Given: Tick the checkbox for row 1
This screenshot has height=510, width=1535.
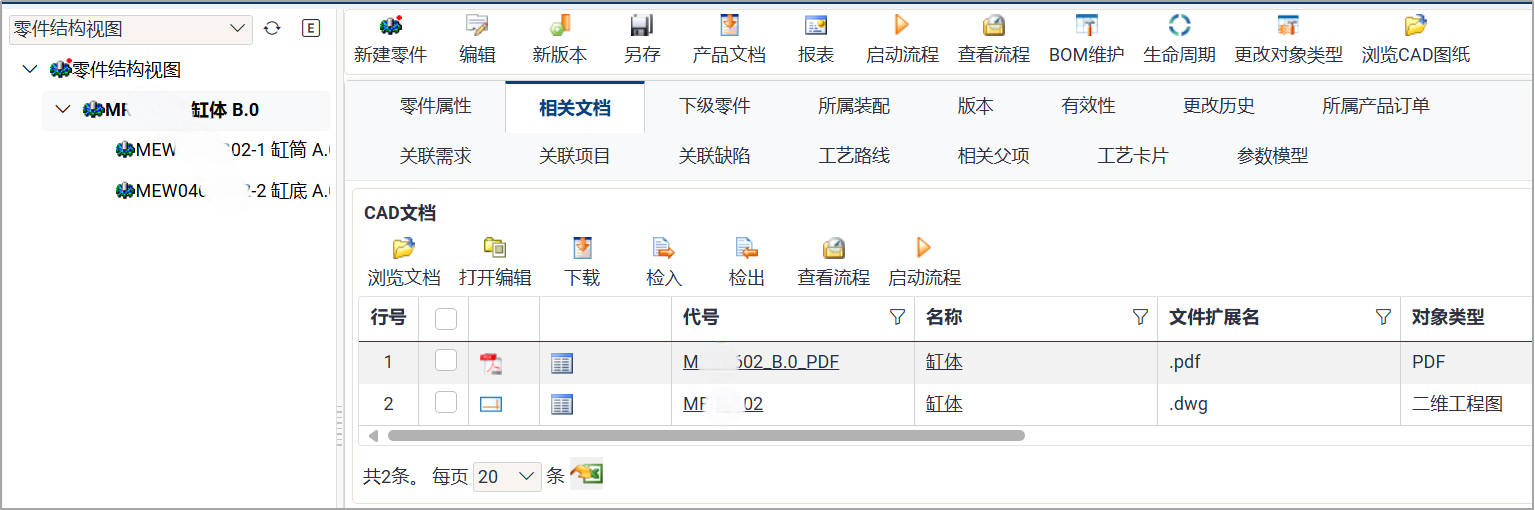Looking at the screenshot, I should coord(446,361).
